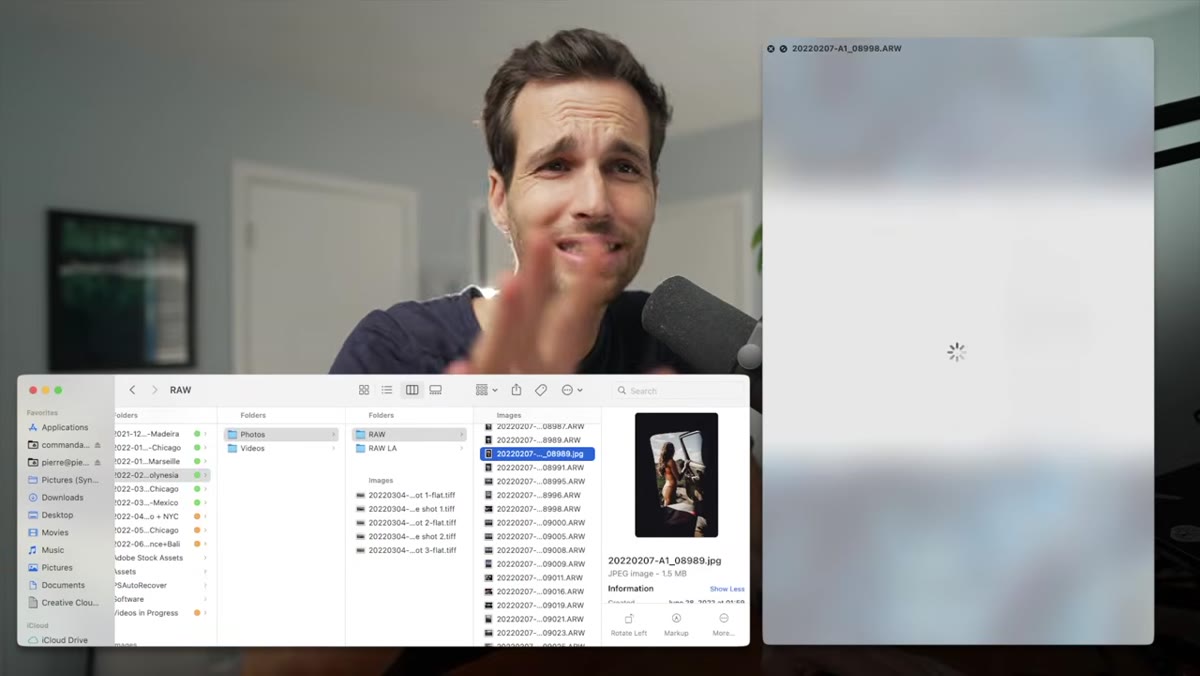Image resolution: width=1200 pixels, height=676 pixels.
Task: Select the Photos folder
Action: coord(281,434)
